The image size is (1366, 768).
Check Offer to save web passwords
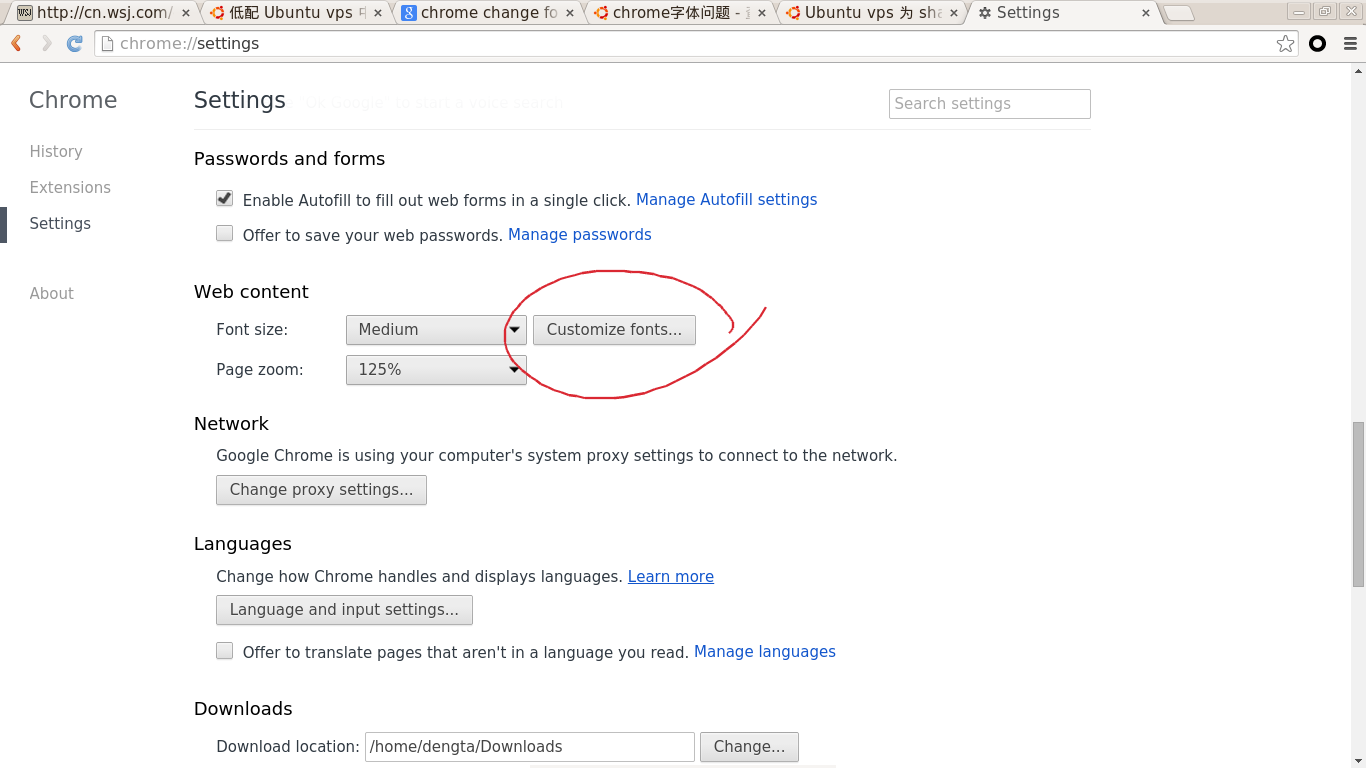tap(225, 234)
